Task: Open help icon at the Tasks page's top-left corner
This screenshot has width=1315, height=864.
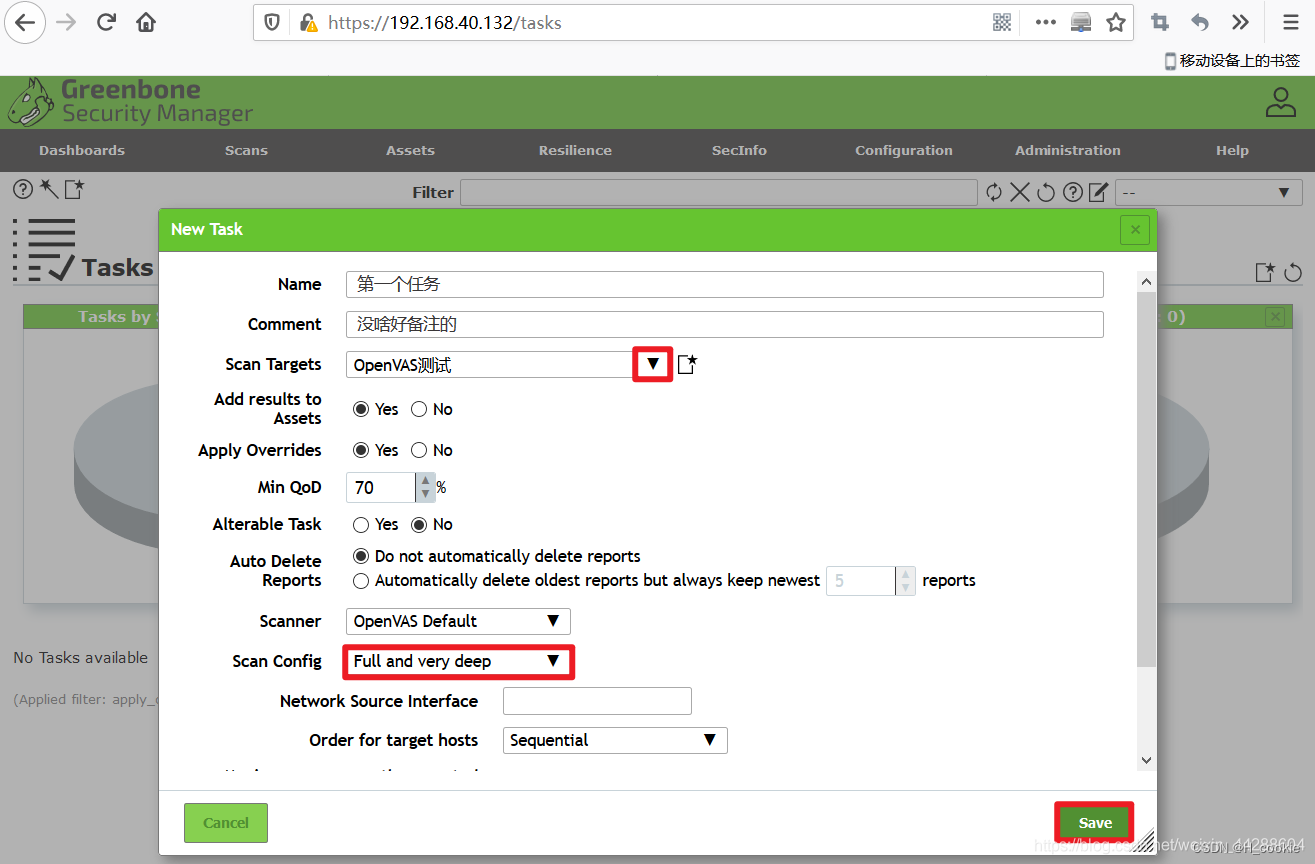Action: (x=23, y=189)
